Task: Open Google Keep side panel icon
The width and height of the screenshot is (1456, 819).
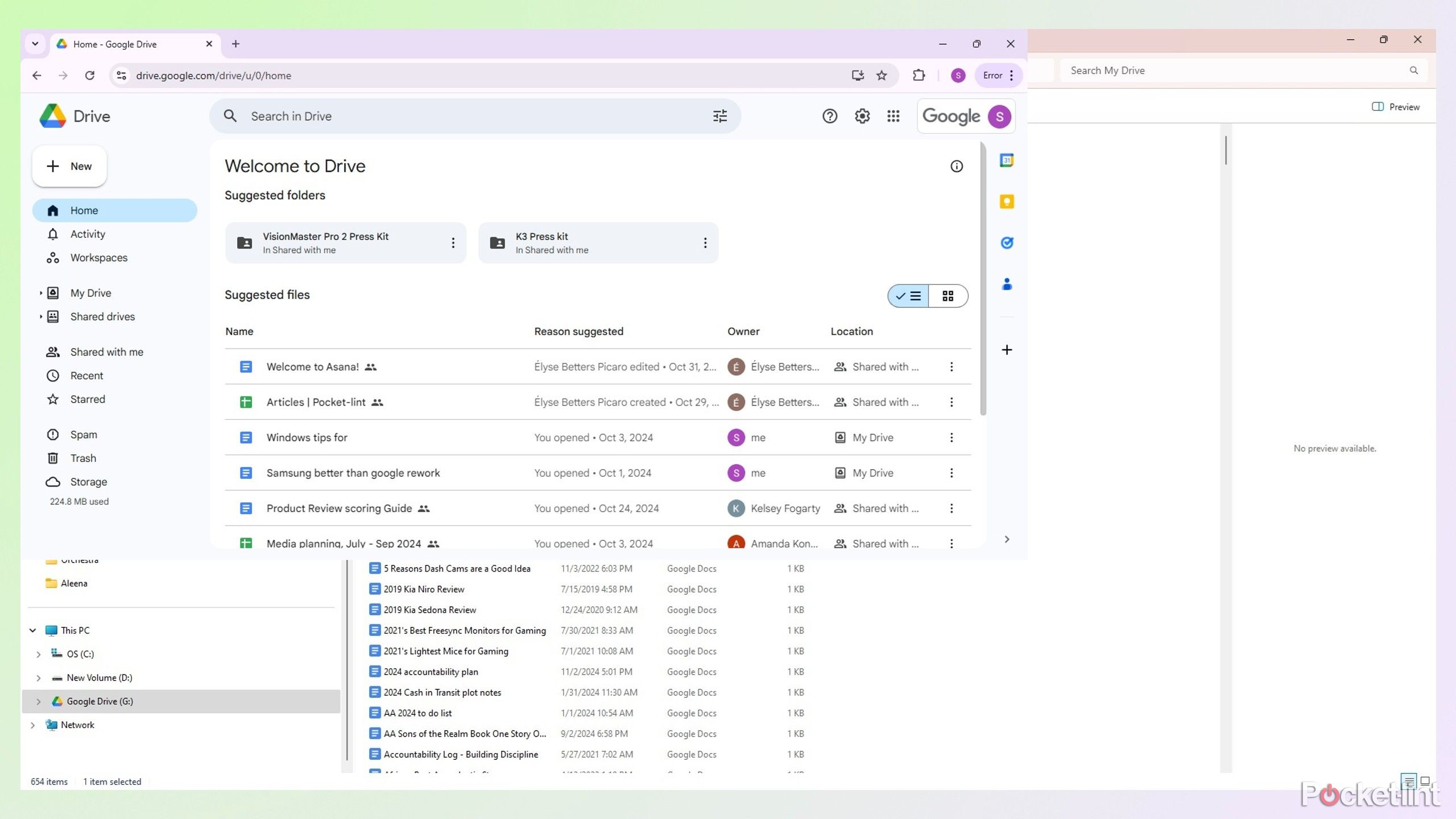Action: click(1007, 201)
